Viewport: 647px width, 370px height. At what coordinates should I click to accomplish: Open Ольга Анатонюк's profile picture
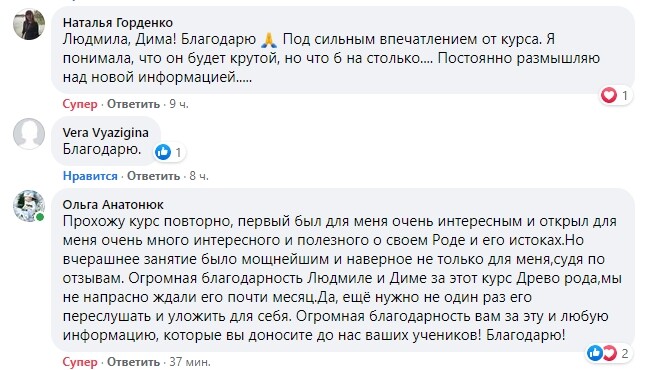(29, 206)
